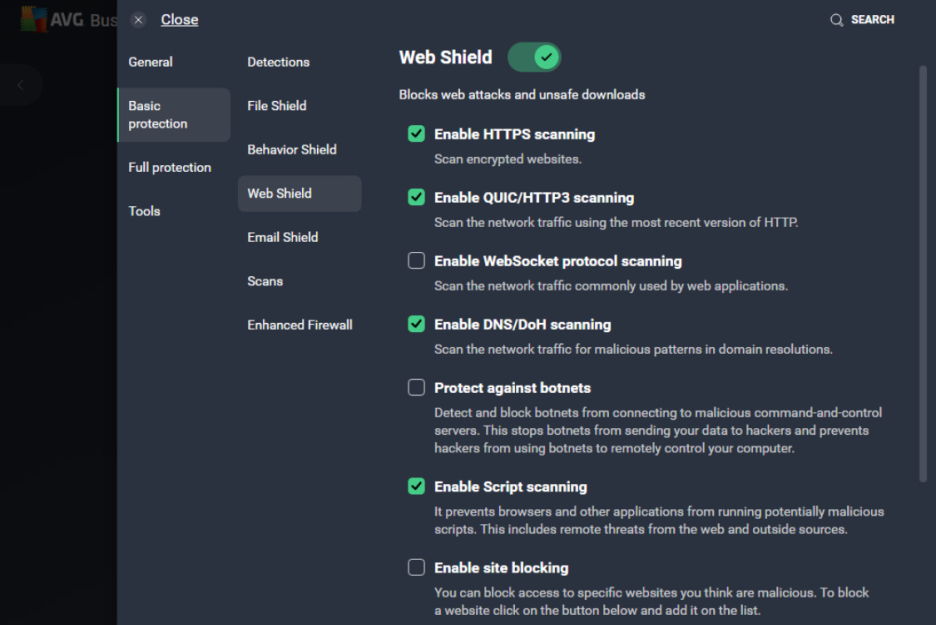Image resolution: width=936 pixels, height=625 pixels.
Task: Uncheck Enable QUIC/HTTP3 scanning
Action: (x=416, y=197)
